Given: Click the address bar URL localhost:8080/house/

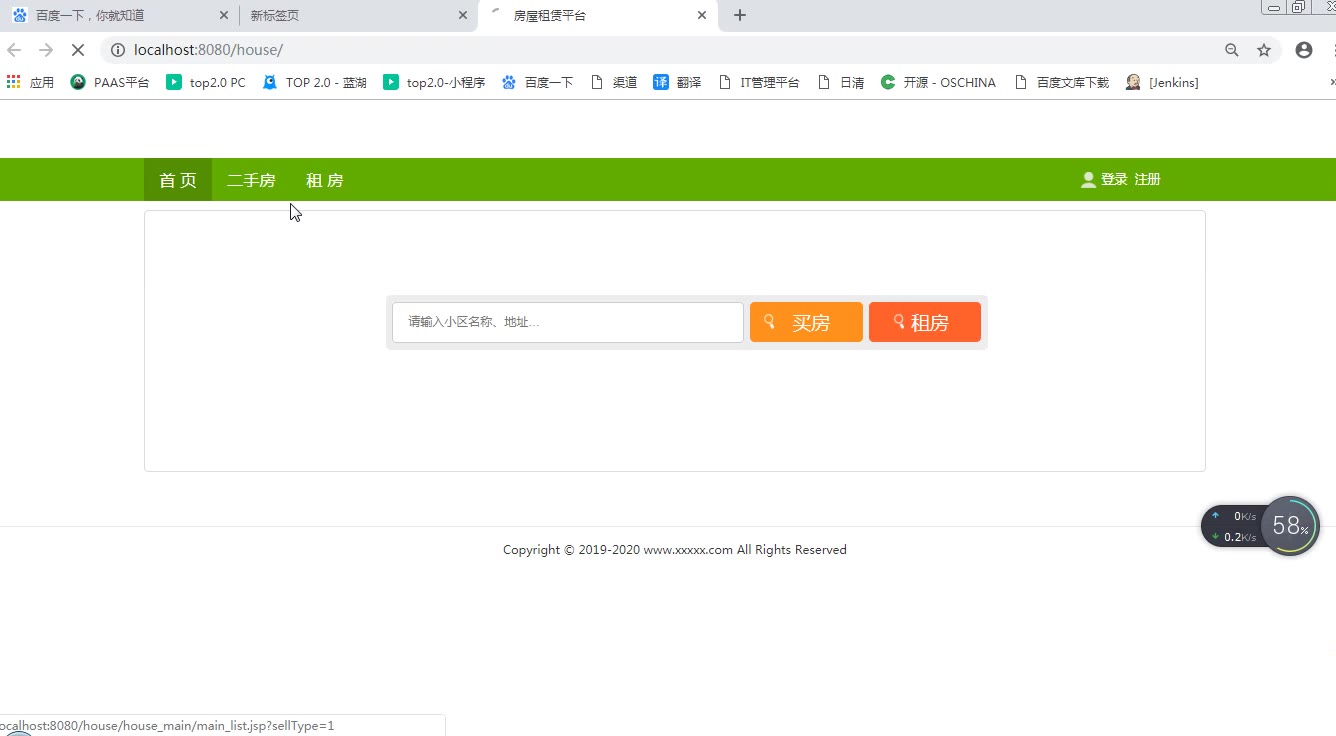Looking at the screenshot, I should [208, 50].
